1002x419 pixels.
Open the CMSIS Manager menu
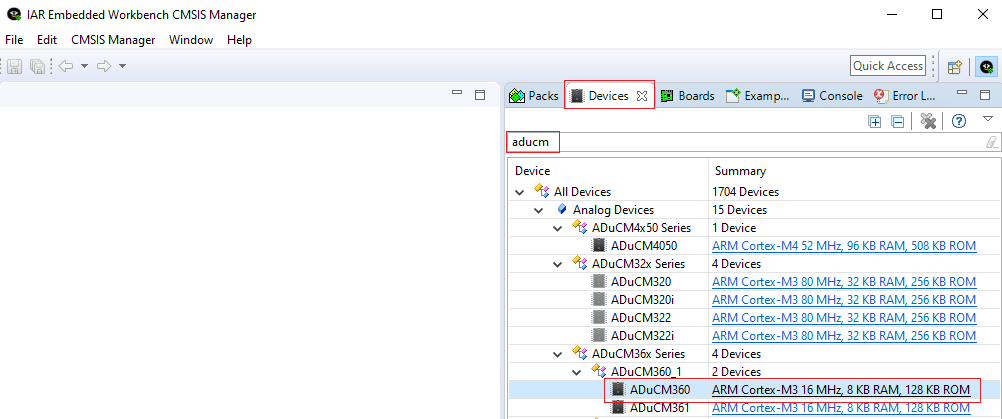(x=113, y=40)
